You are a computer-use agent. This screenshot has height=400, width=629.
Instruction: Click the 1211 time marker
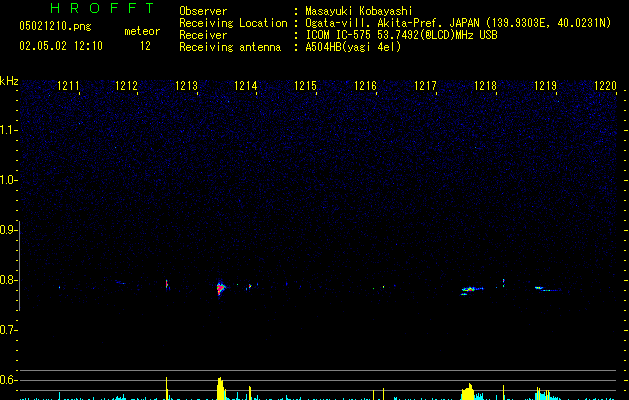[x=68, y=86]
